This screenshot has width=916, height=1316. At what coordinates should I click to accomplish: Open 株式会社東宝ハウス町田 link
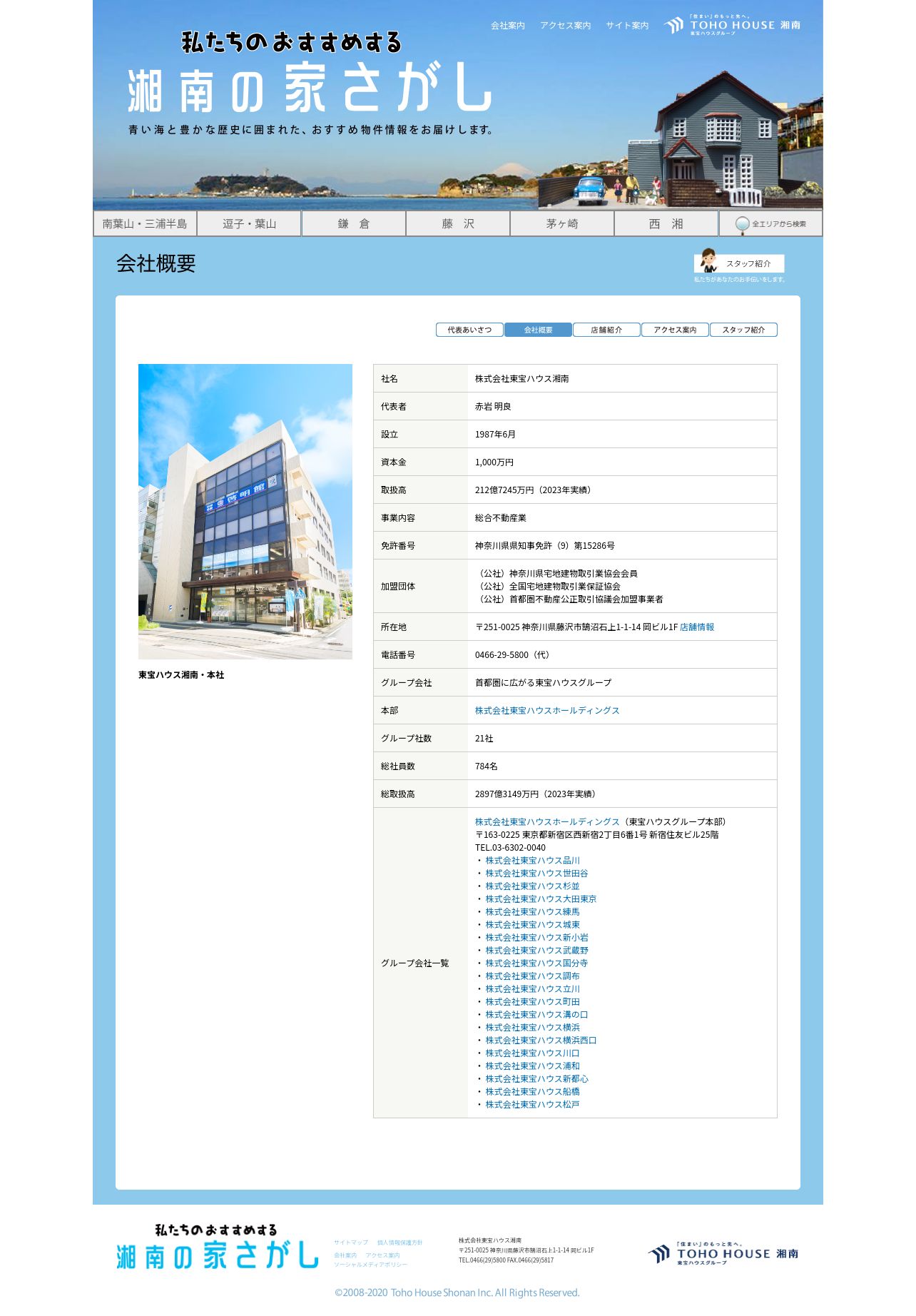pyautogui.click(x=532, y=1002)
